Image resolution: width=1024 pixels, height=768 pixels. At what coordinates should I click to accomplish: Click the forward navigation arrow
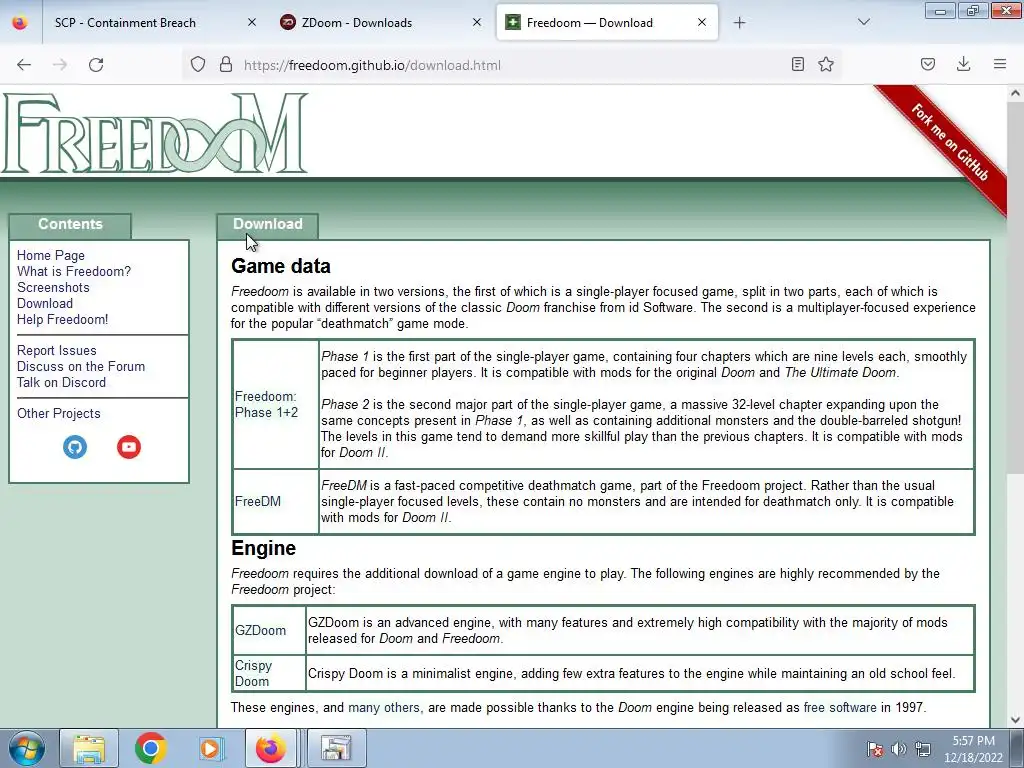[x=60, y=65]
